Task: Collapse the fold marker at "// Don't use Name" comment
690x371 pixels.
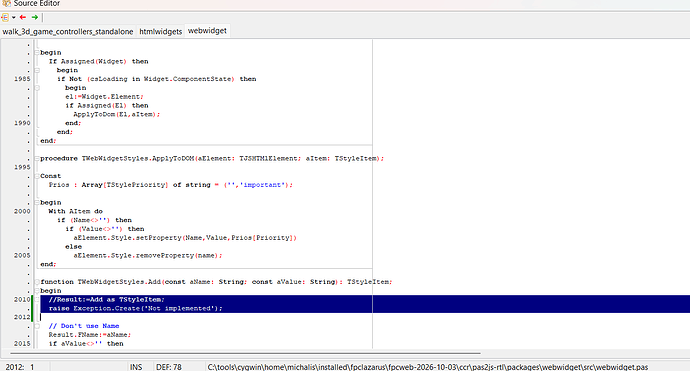Action: (37, 326)
